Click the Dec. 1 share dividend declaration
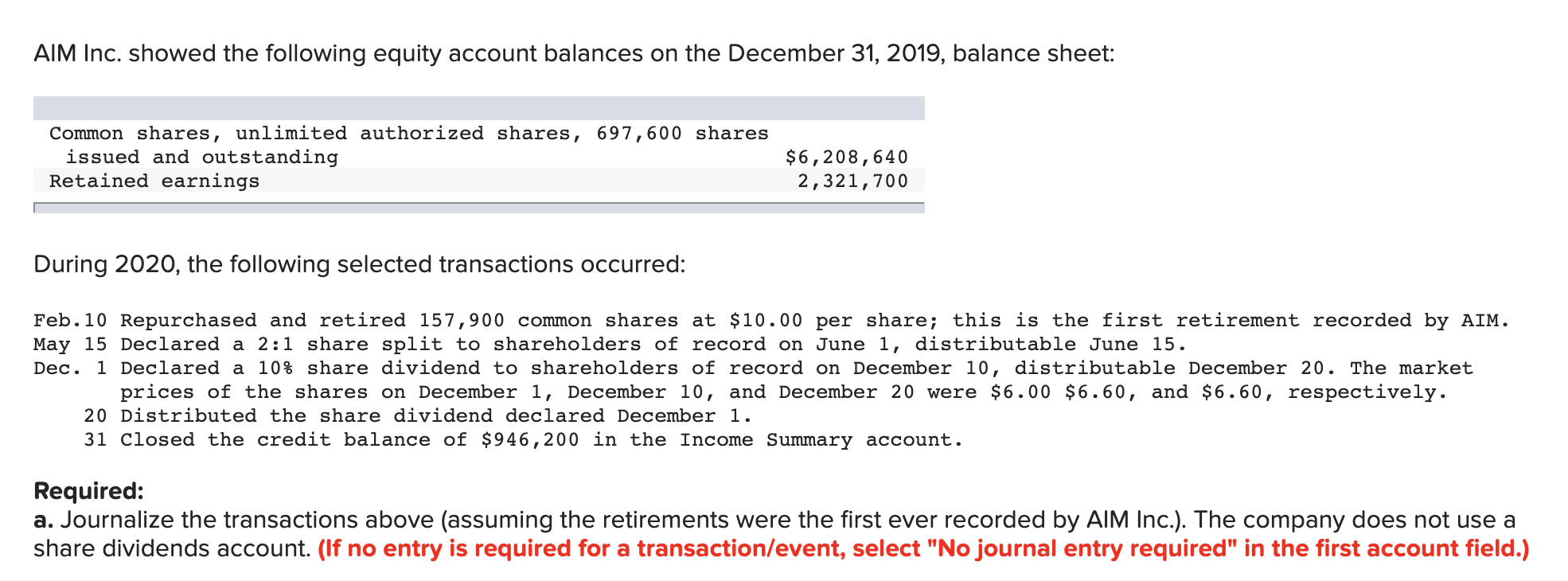 (x=753, y=368)
